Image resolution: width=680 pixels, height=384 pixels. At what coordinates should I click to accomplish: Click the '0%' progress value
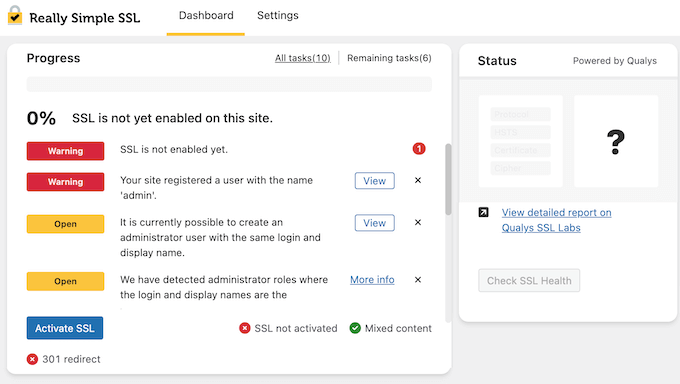[x=41, y=118]
